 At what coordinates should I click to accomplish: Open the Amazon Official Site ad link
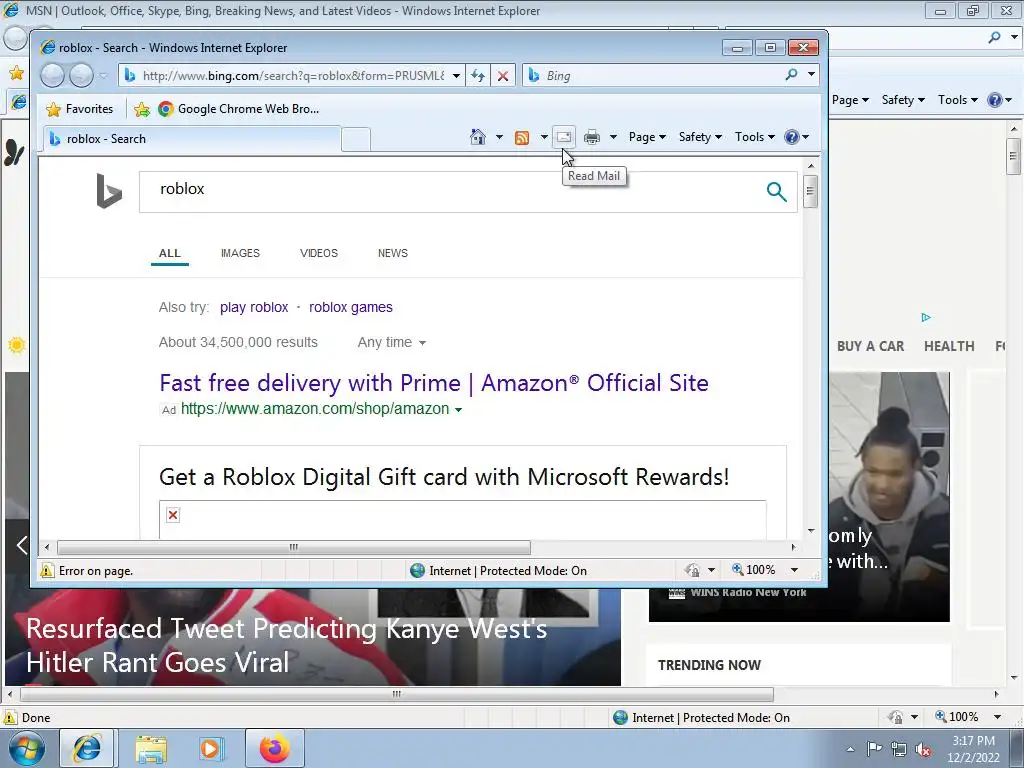[x=434, y=383]
